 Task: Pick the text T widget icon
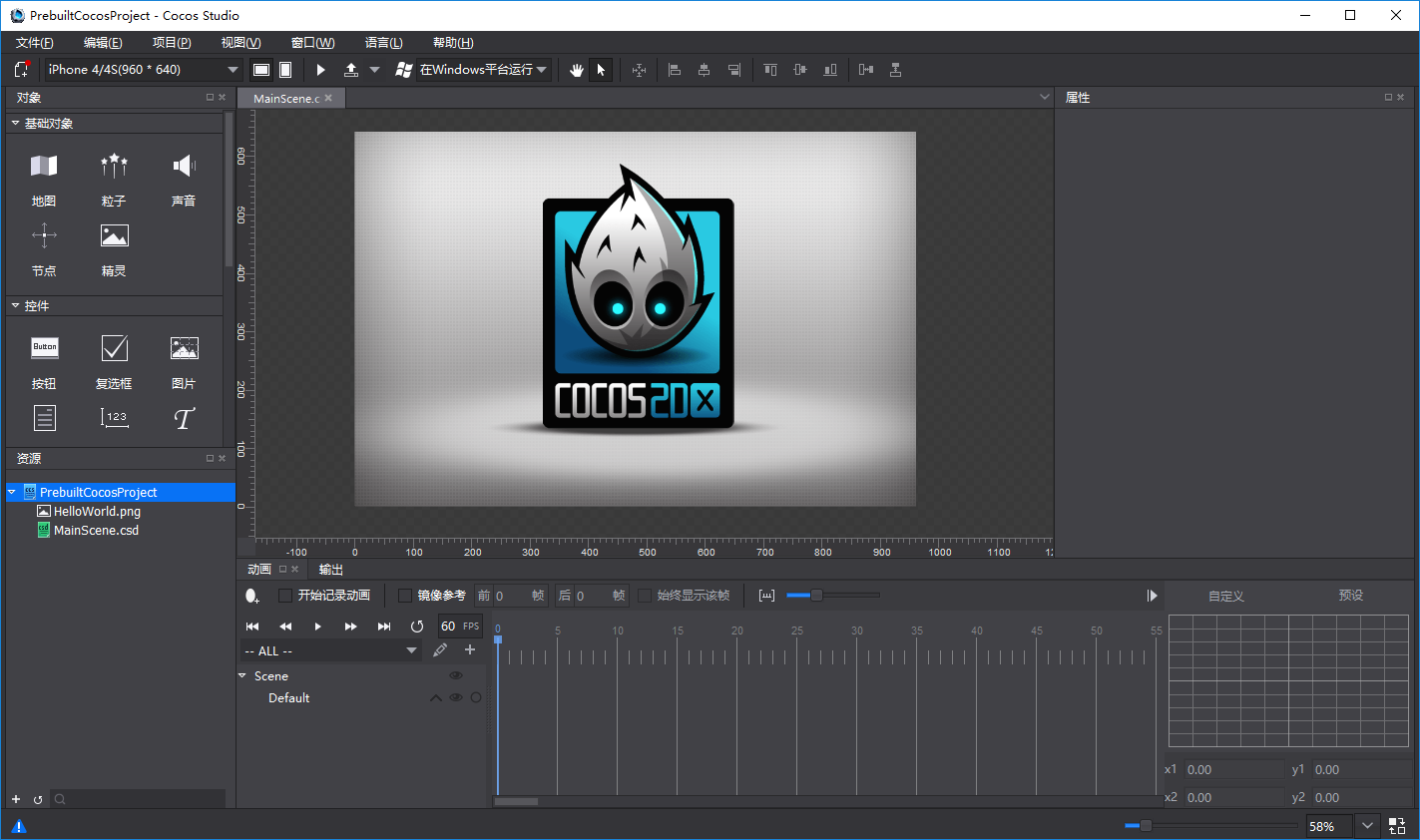click(184, 418)
